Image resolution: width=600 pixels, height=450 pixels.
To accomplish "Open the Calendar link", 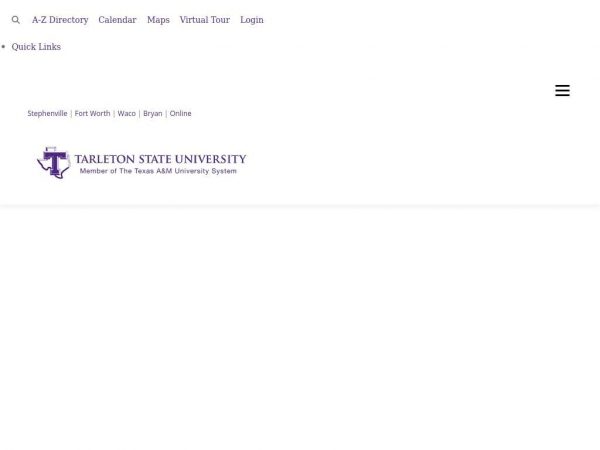I will pyautogui.click(x=117, y=20).
